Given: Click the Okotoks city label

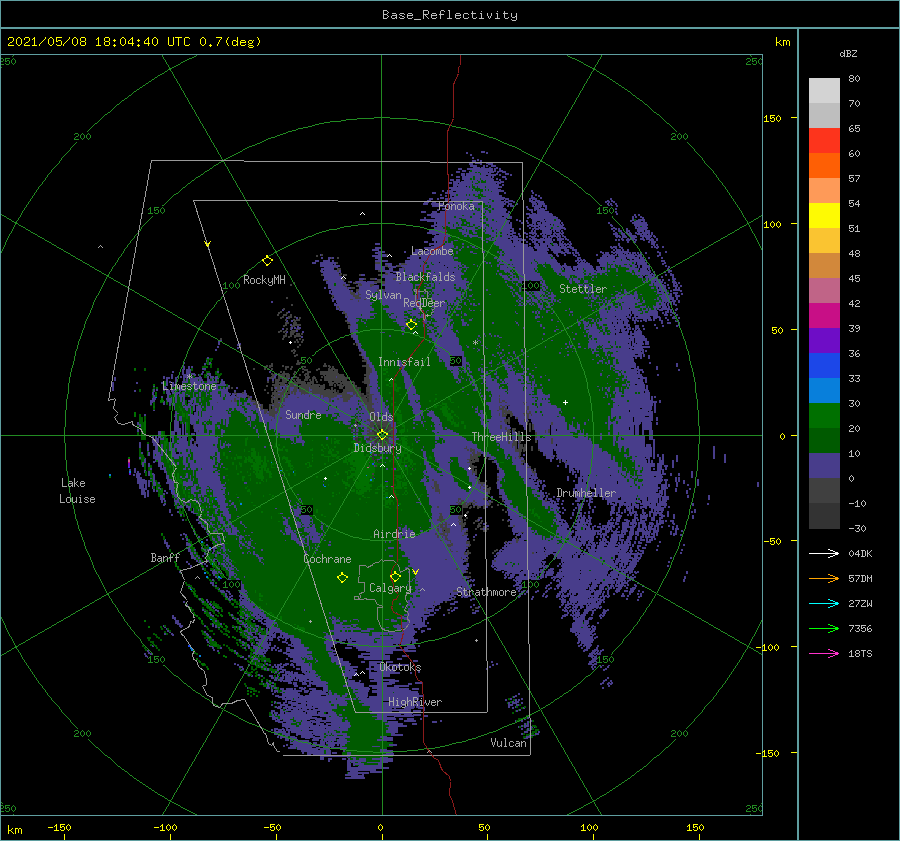Looking at the screenshot, I should 400,667.
